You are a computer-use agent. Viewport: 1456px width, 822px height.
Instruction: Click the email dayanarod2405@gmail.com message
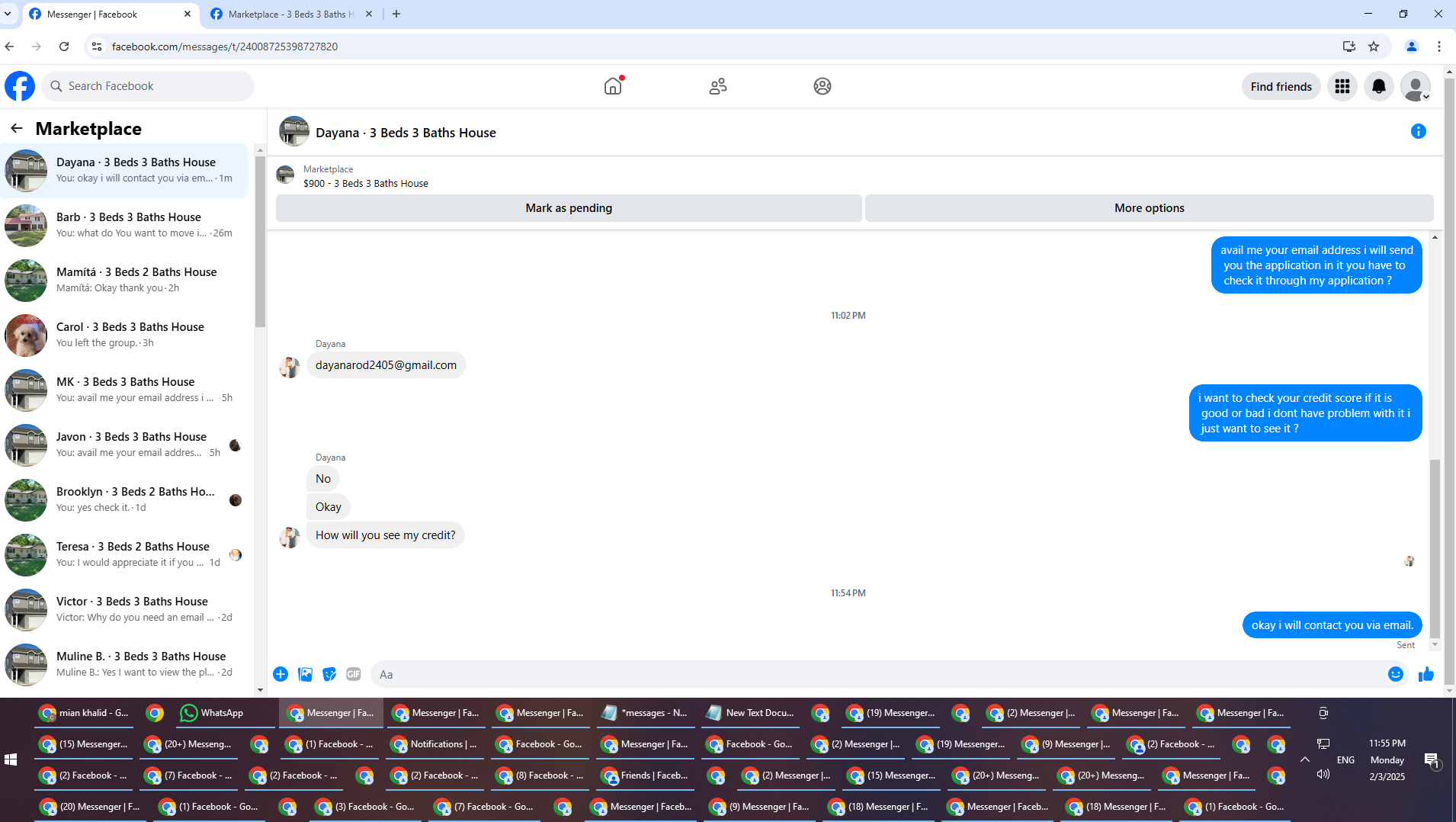(x=386, y=365)
